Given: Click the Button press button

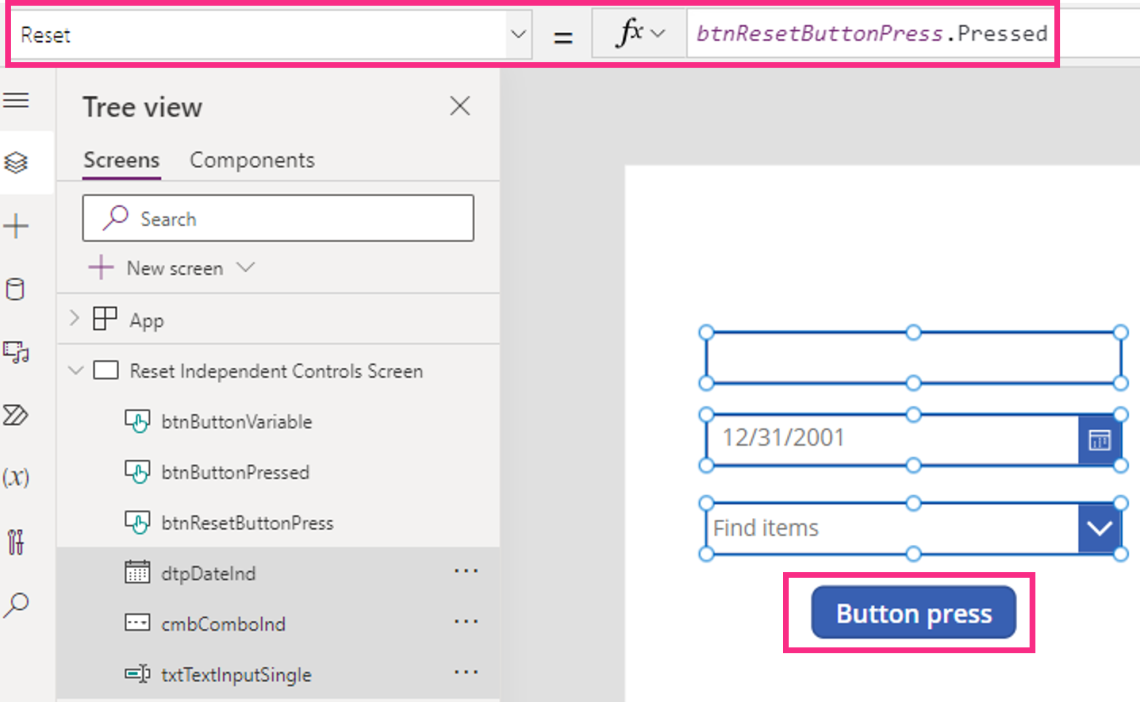Looking at the screenshot, I should 913,613.
